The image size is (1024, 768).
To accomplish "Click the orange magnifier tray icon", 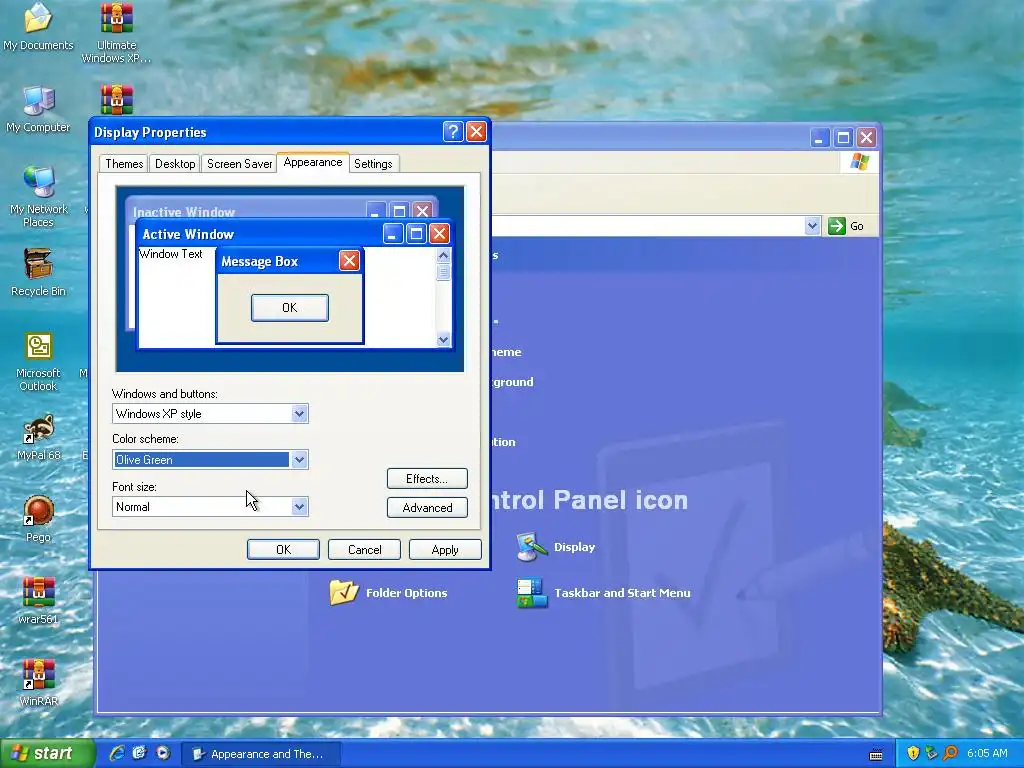I will (950, 754).
